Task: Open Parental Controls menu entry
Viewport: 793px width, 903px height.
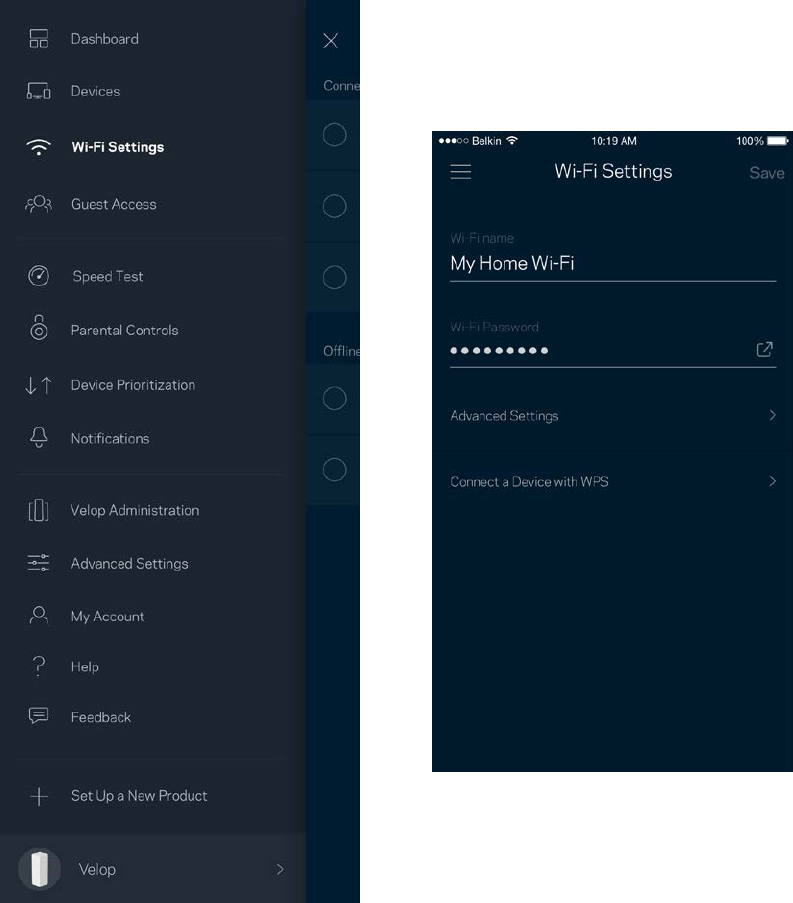Action: 124,330
